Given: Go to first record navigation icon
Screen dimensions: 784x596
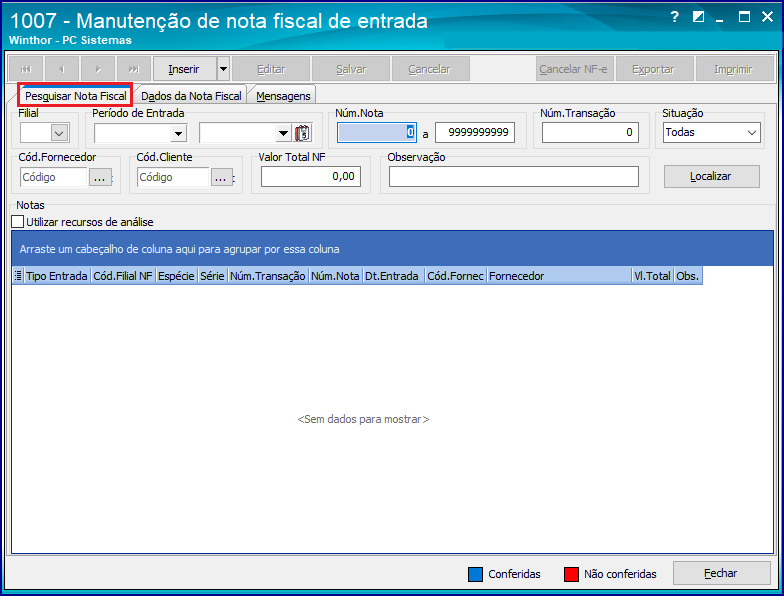Looking at the screenshot, I should [26, 69].
